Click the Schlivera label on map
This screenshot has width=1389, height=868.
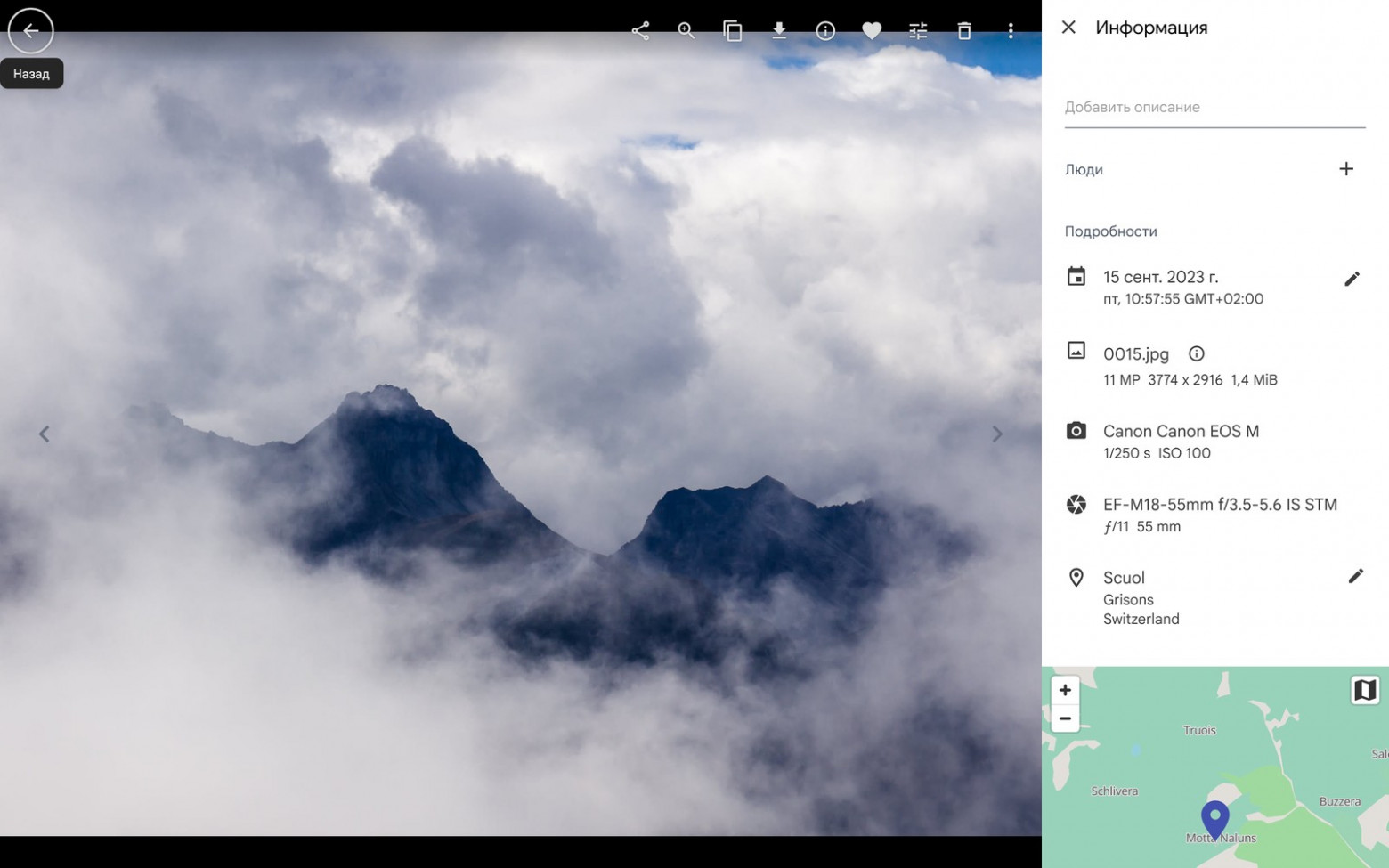tap(1115, 791)
